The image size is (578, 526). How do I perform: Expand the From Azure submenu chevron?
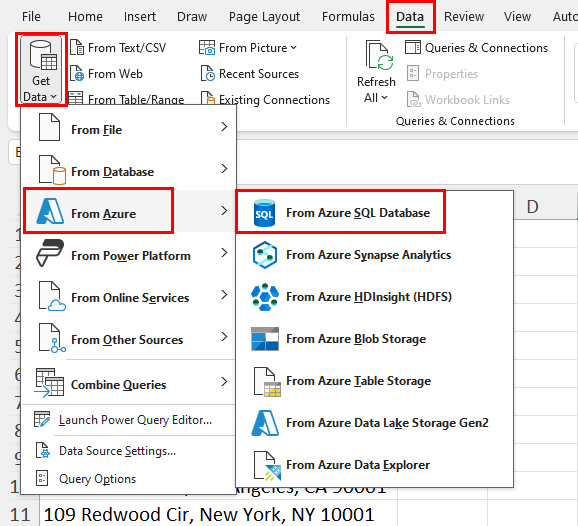coord(224,211)
